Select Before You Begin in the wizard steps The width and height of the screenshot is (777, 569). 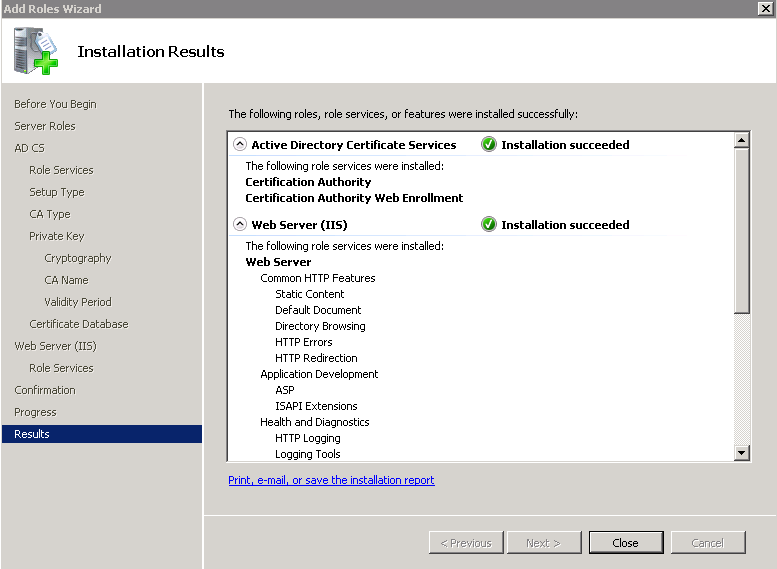[55, 104]
